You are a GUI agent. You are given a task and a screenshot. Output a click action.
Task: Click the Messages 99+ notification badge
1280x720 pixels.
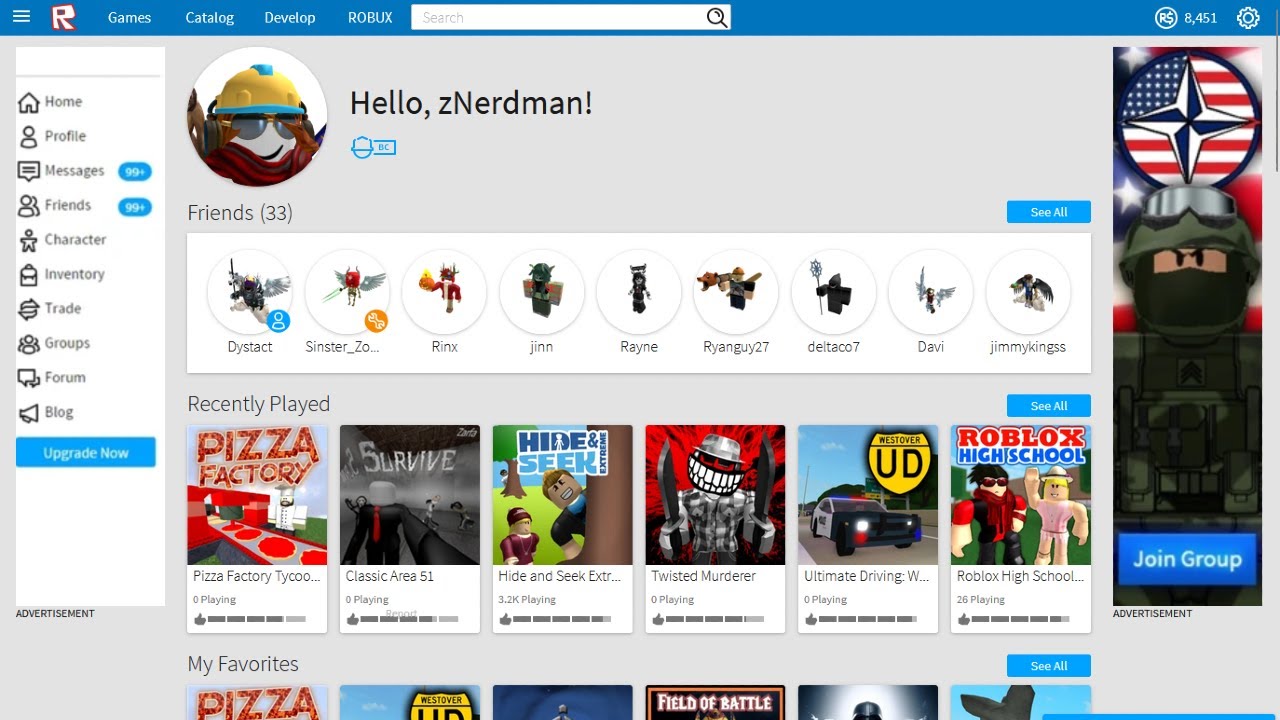coord(135,172)
